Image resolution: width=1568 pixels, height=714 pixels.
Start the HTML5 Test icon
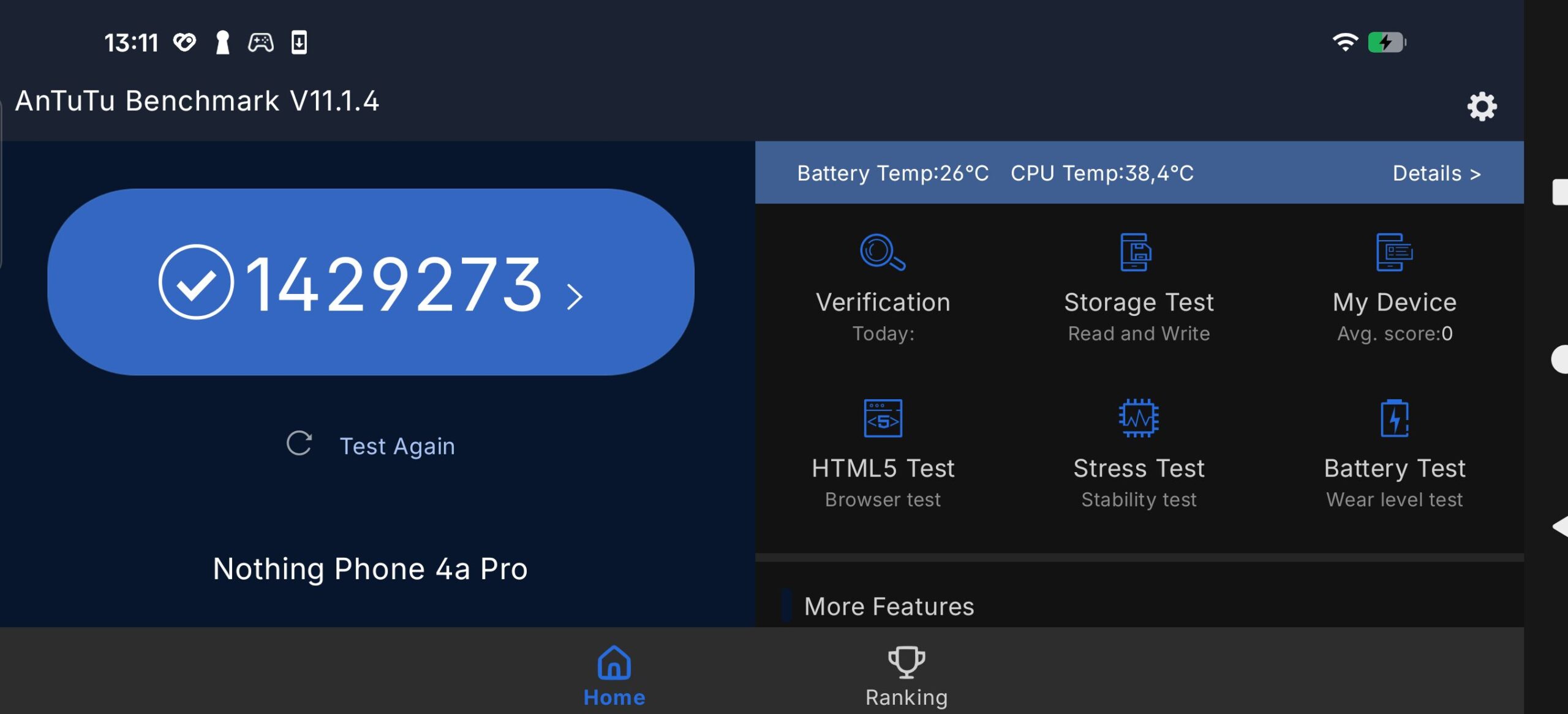[x=883, y=418]
